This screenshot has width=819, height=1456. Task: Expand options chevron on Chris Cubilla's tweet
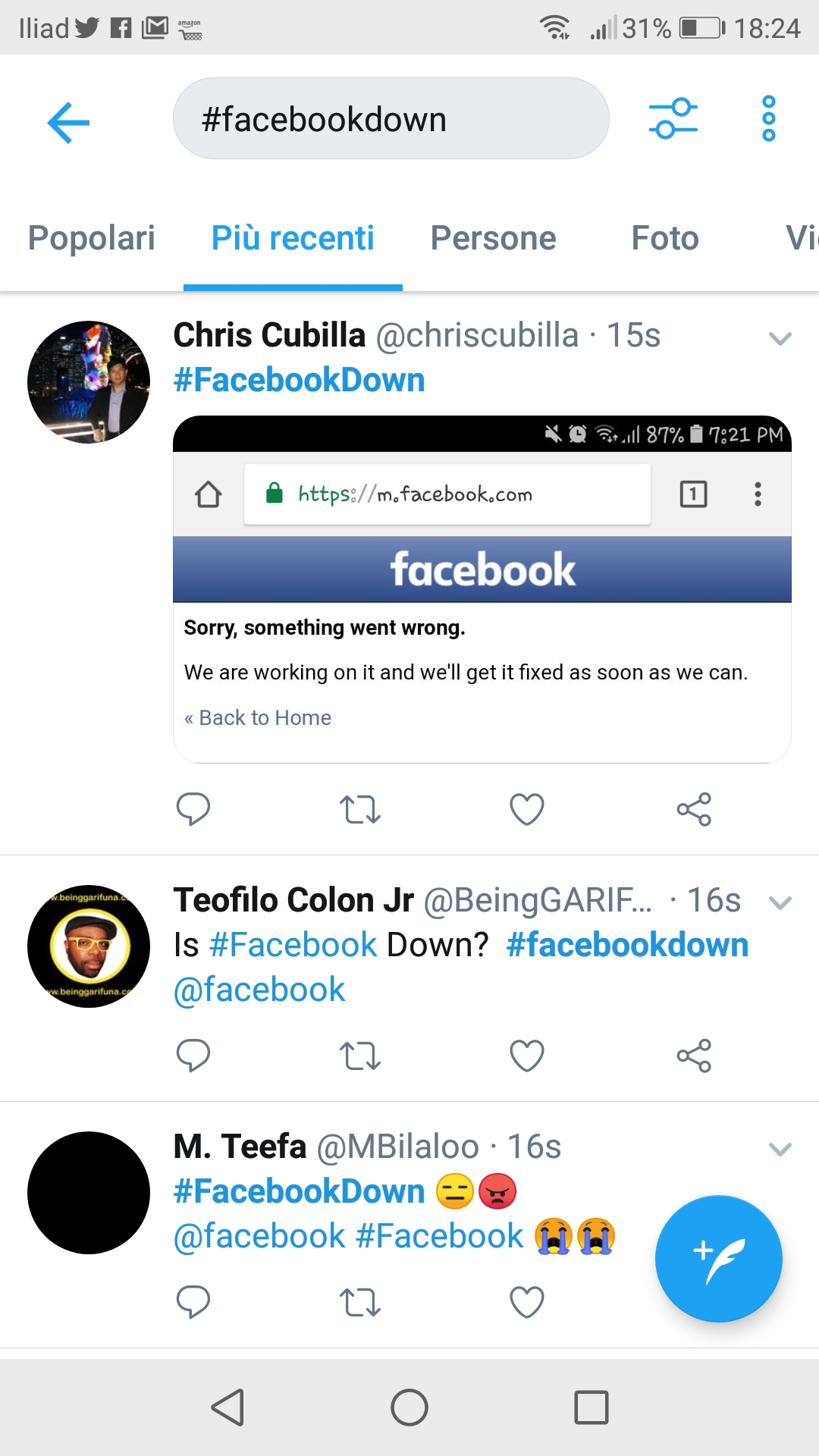click(x=780, y=338)
